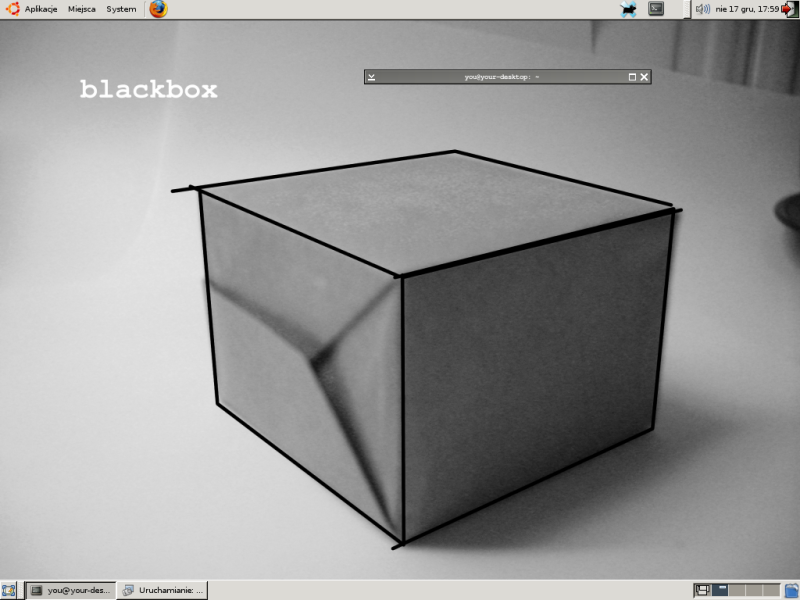Open the Aplikacje menu

(x=41, y=9)
